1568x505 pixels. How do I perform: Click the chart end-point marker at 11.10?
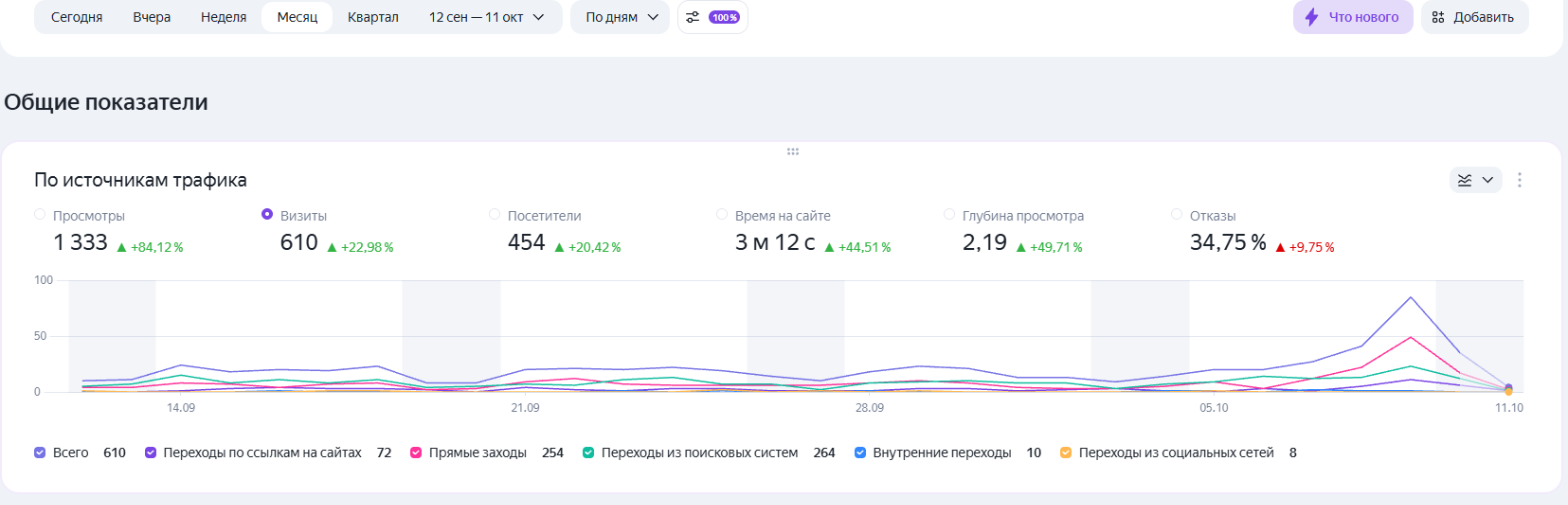tap(1508, 389)
